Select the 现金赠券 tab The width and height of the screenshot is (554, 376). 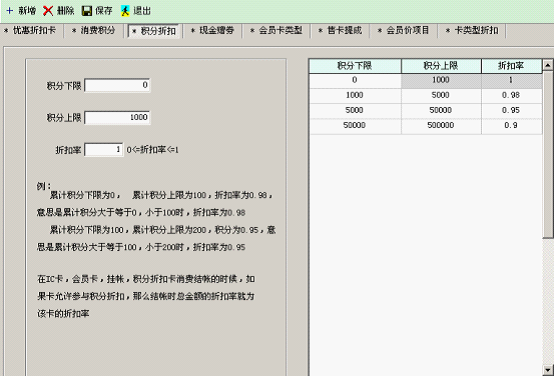213,31
